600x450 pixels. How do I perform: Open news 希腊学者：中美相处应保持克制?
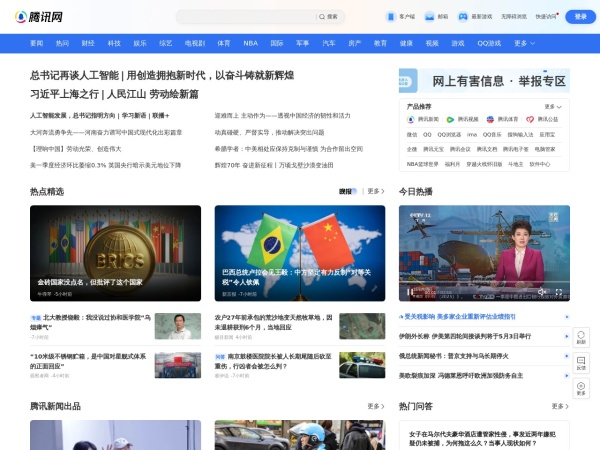point(289,149)
